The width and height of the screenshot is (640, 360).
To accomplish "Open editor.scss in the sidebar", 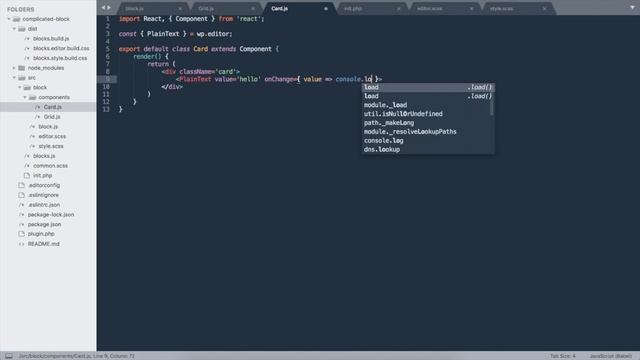I will [52, 136].
